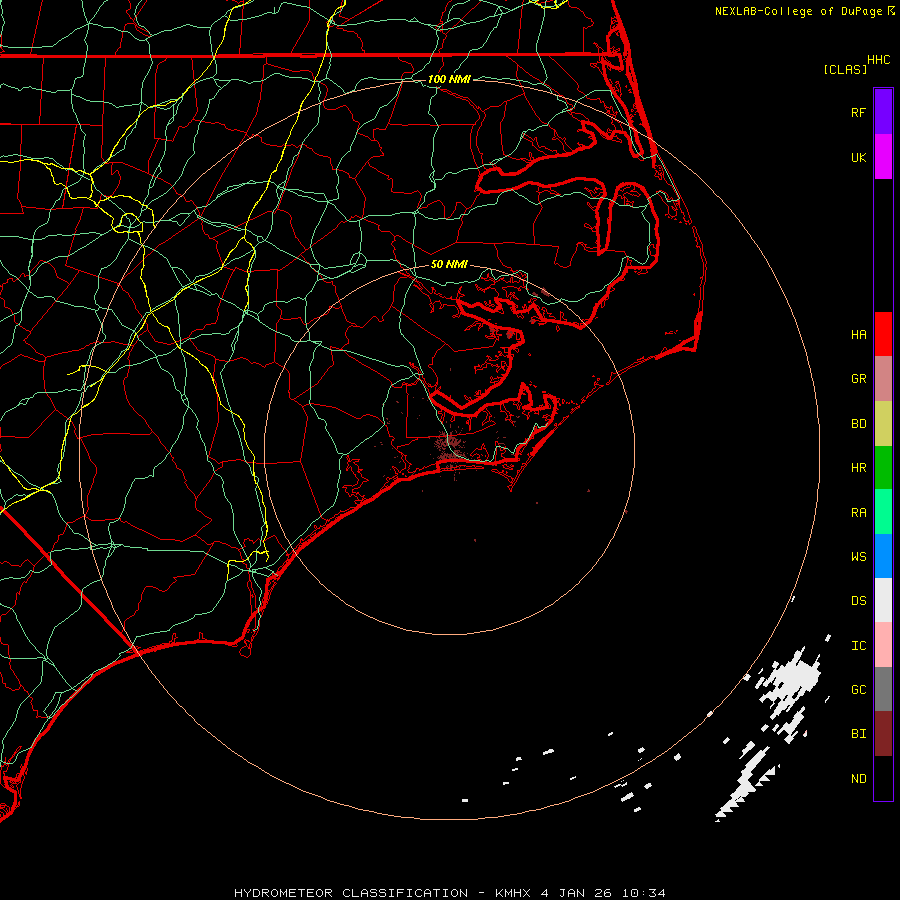Click the HHC product code text
Image resolution: width=900 pixels, height=900 pixels.
[x=878, y=60]
